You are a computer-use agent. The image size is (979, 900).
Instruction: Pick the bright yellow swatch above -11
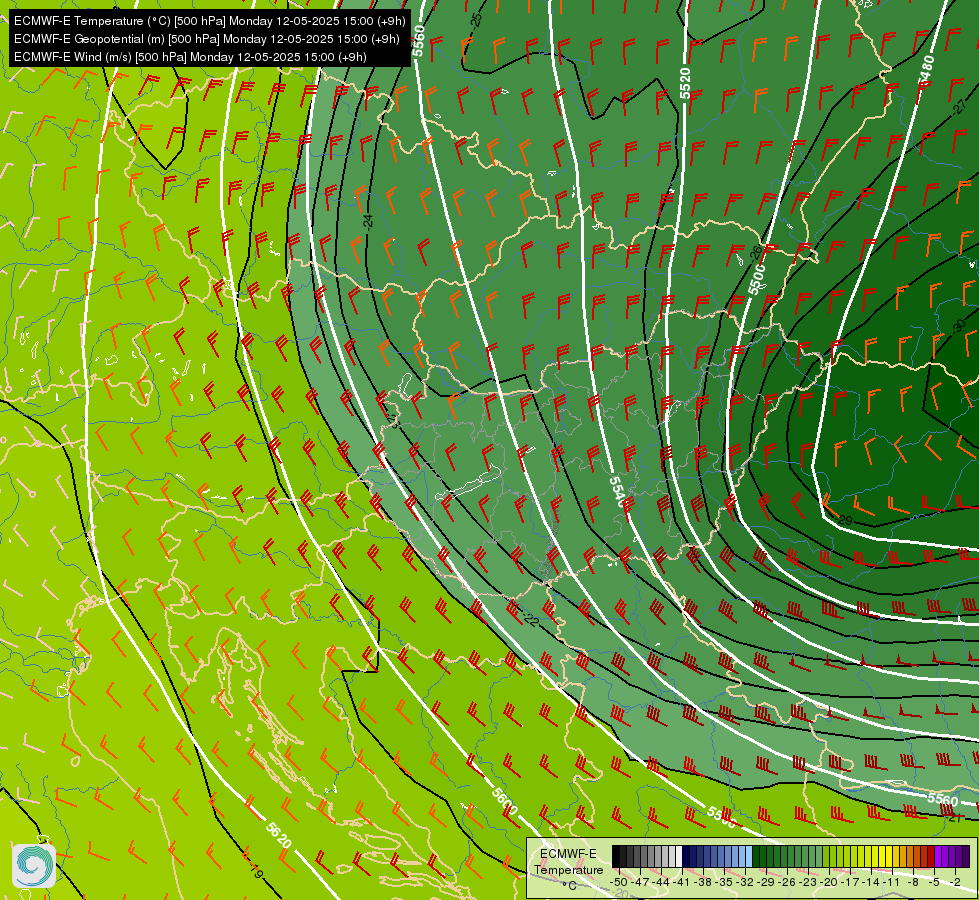[x=889, y=856]
